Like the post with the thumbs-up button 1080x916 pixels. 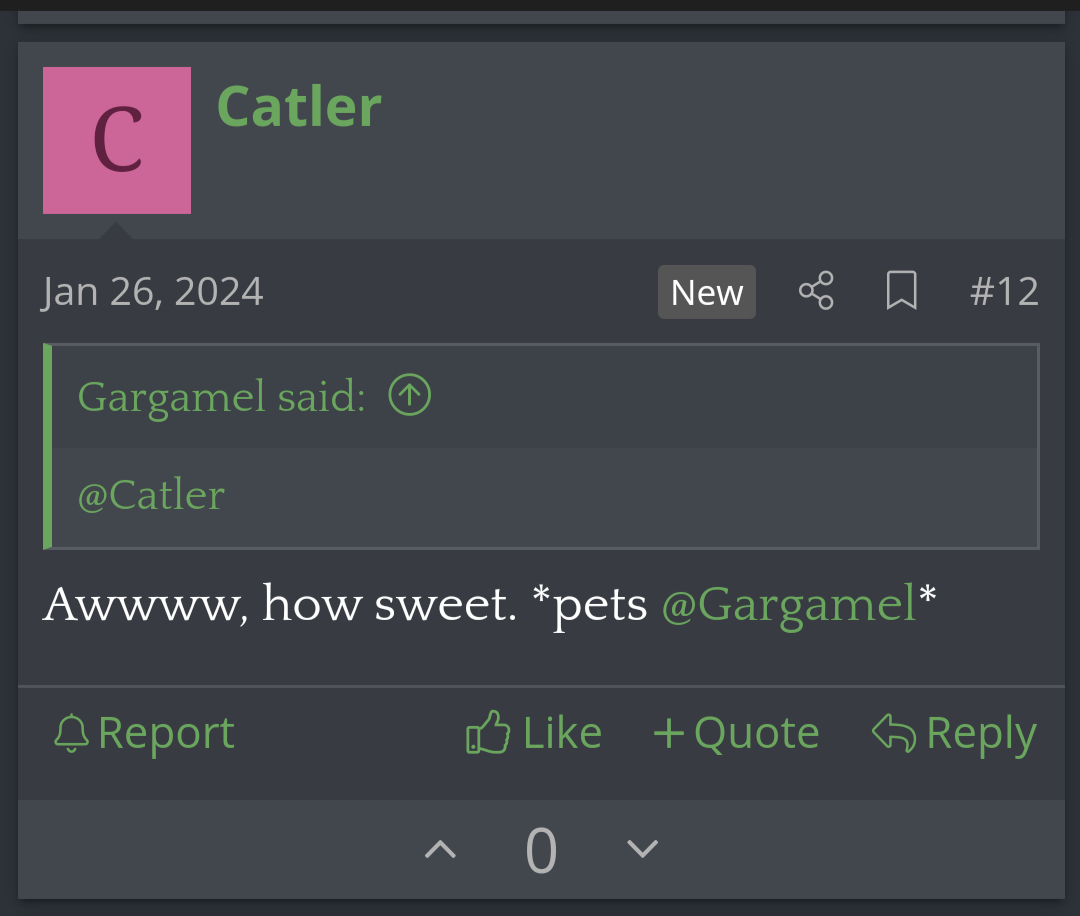pos(534,734)
